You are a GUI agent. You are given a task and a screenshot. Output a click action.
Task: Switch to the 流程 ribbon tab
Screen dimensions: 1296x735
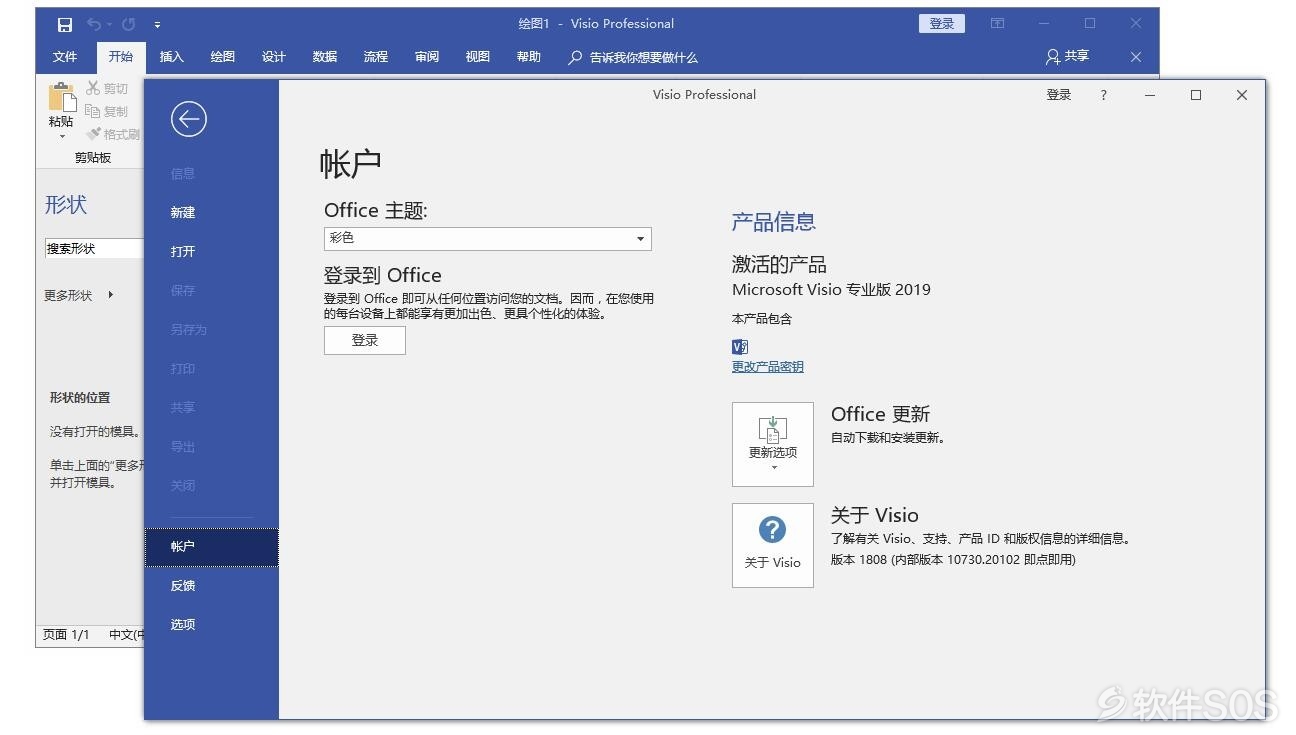376,57
